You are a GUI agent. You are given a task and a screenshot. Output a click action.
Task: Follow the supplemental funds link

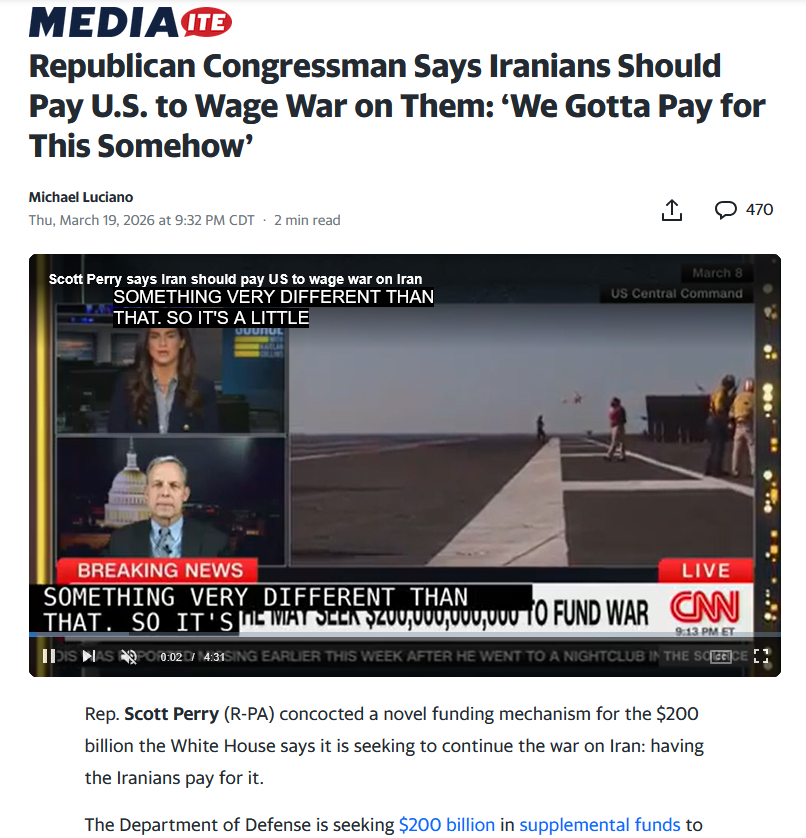[x=600, y=825]
